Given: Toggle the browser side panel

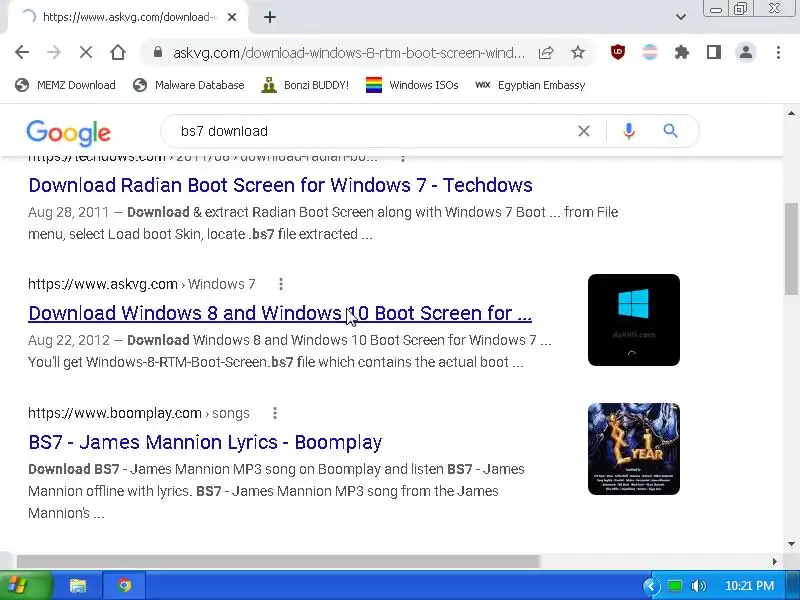Looking at the screenshot, I should [x=714, y=52].
